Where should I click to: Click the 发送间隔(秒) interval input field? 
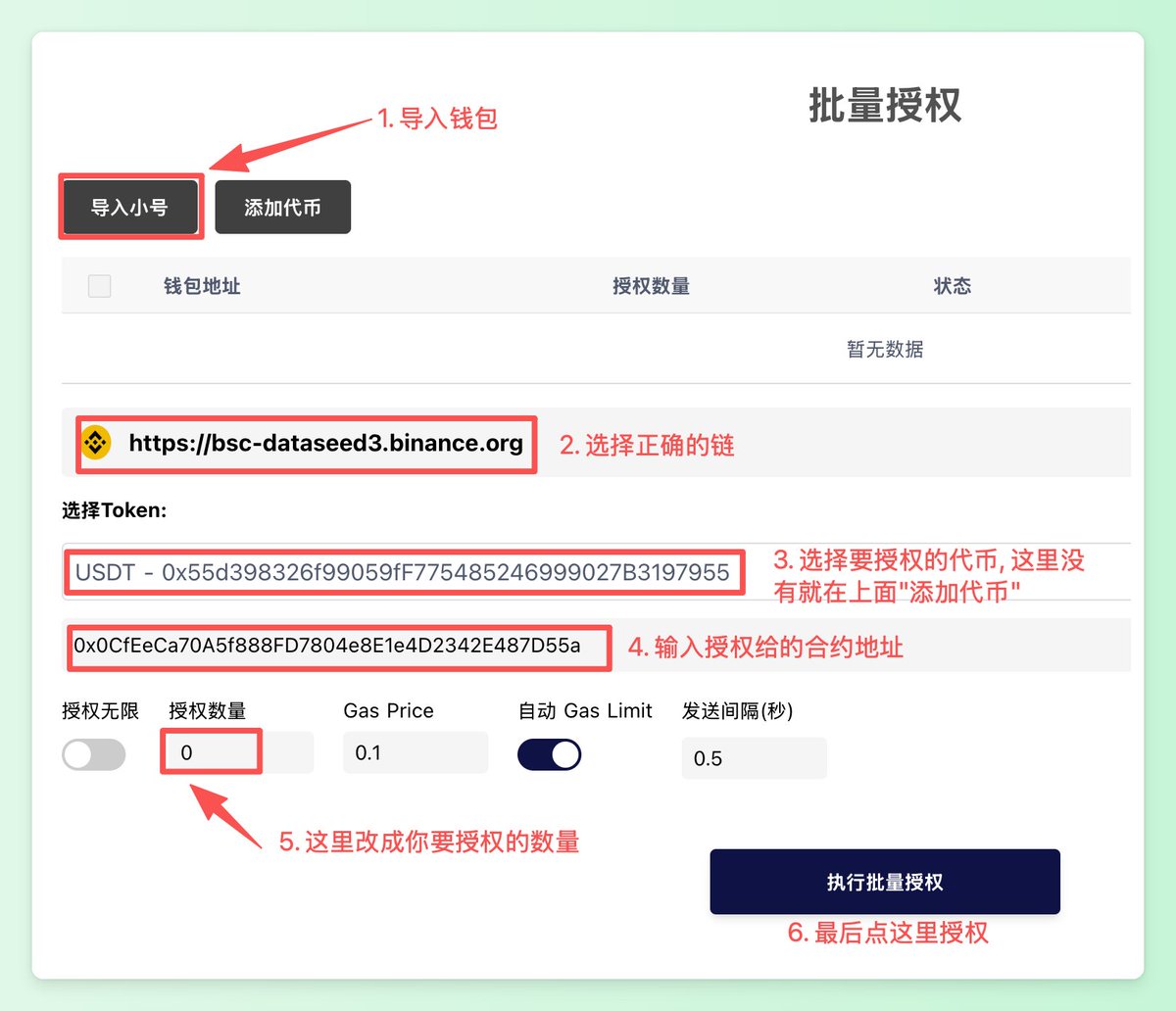coord(755,758)
